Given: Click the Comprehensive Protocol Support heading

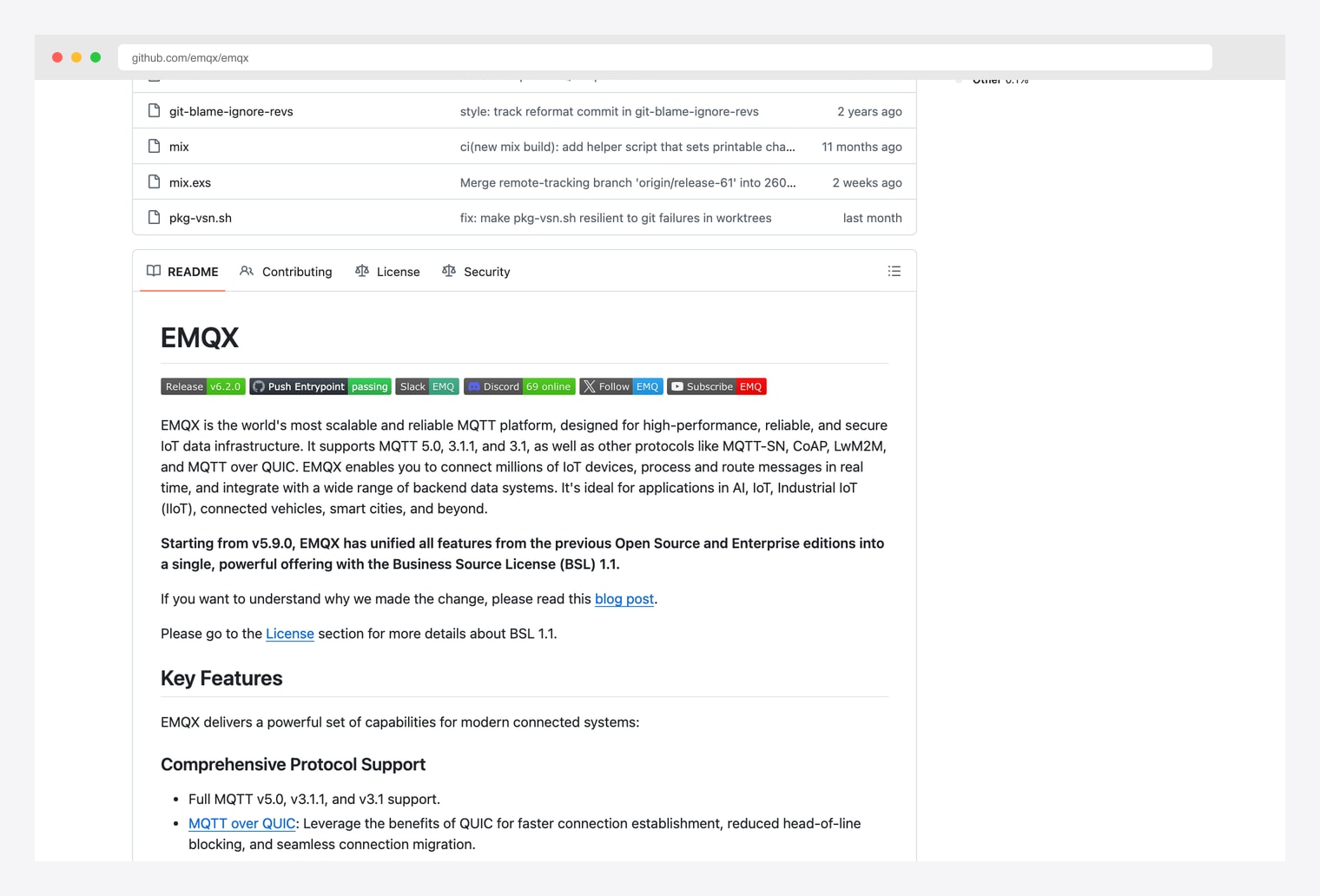Looking at the screenshot, I should click(293, 764).
